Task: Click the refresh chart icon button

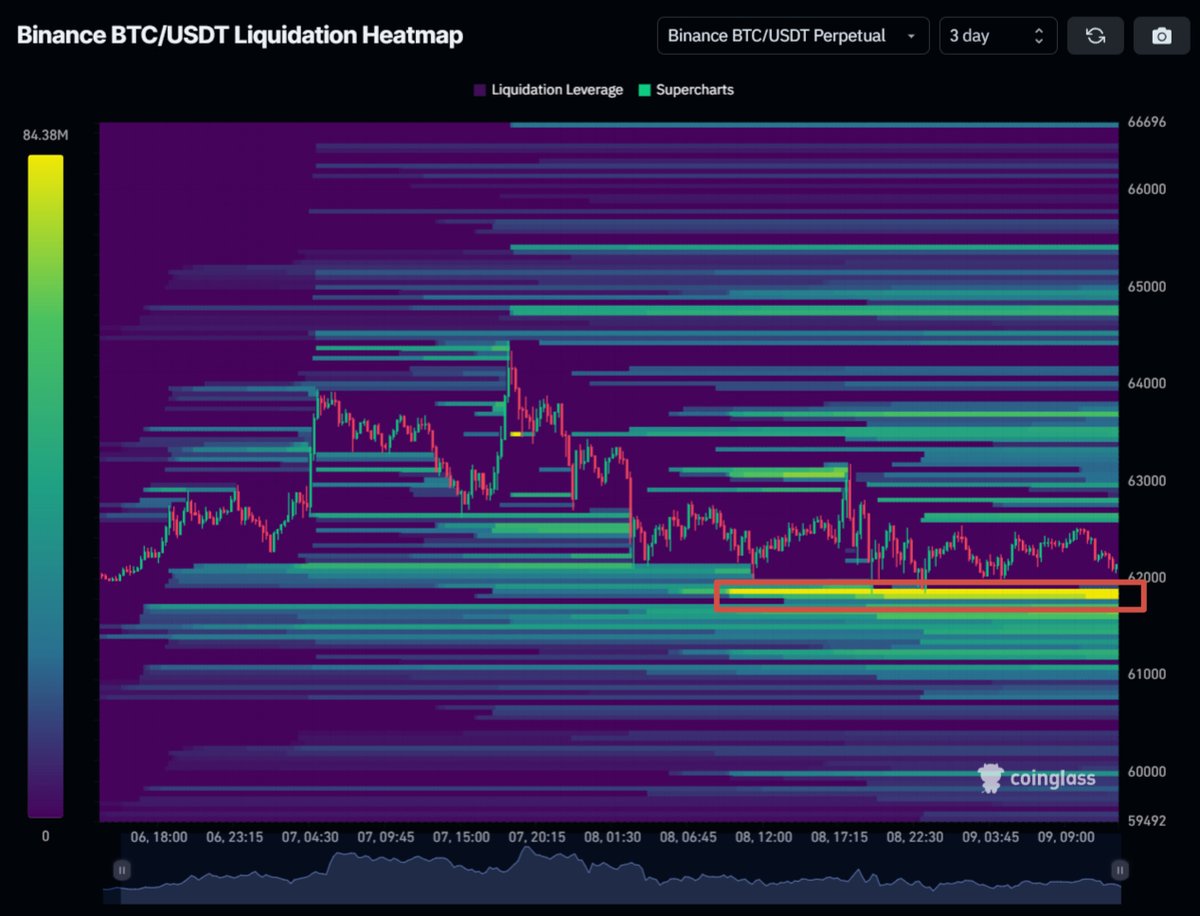Action: pos(1096,36)
